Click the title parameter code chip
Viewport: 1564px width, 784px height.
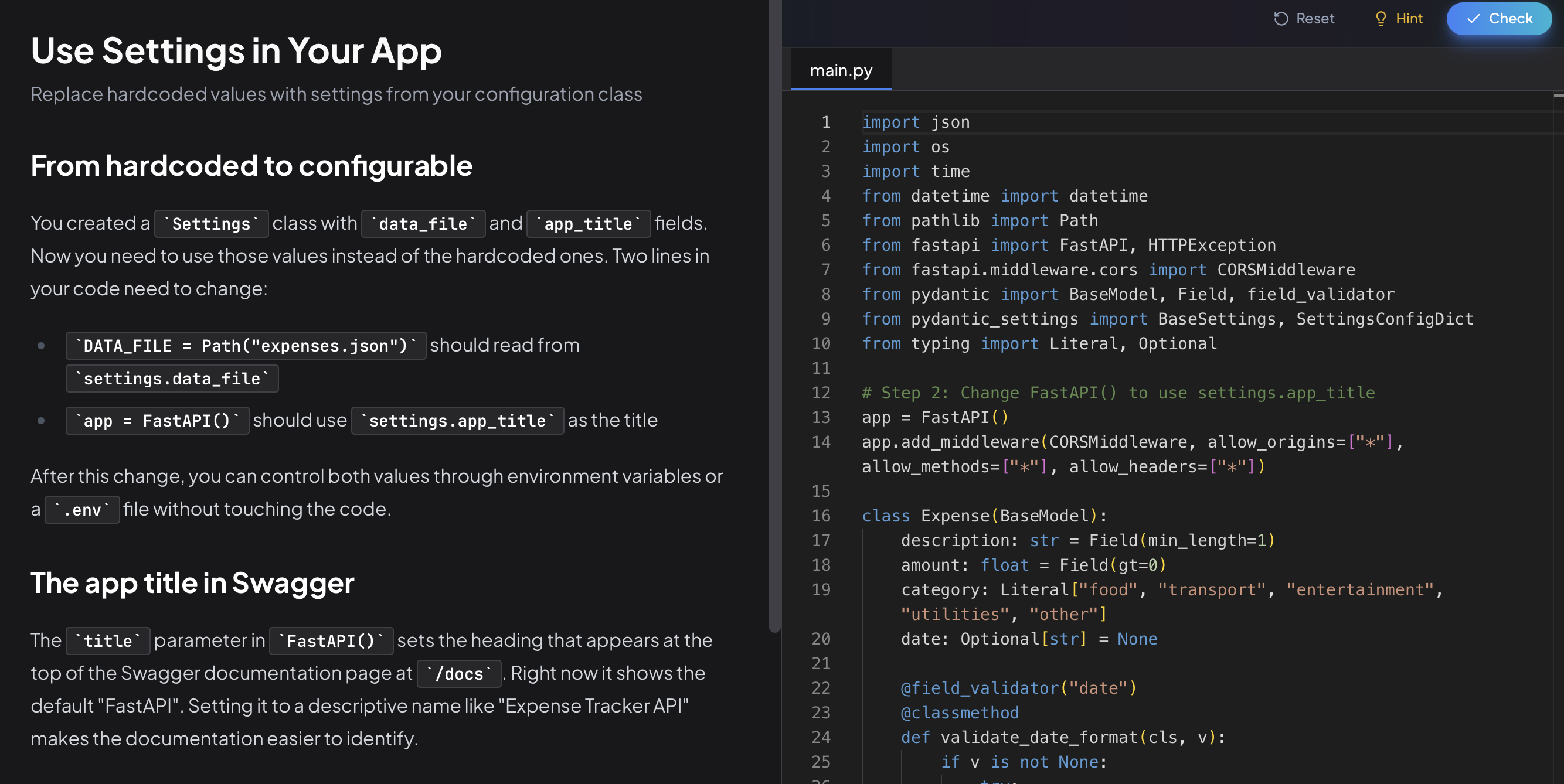pyautogui.click(x=107, y=641)
